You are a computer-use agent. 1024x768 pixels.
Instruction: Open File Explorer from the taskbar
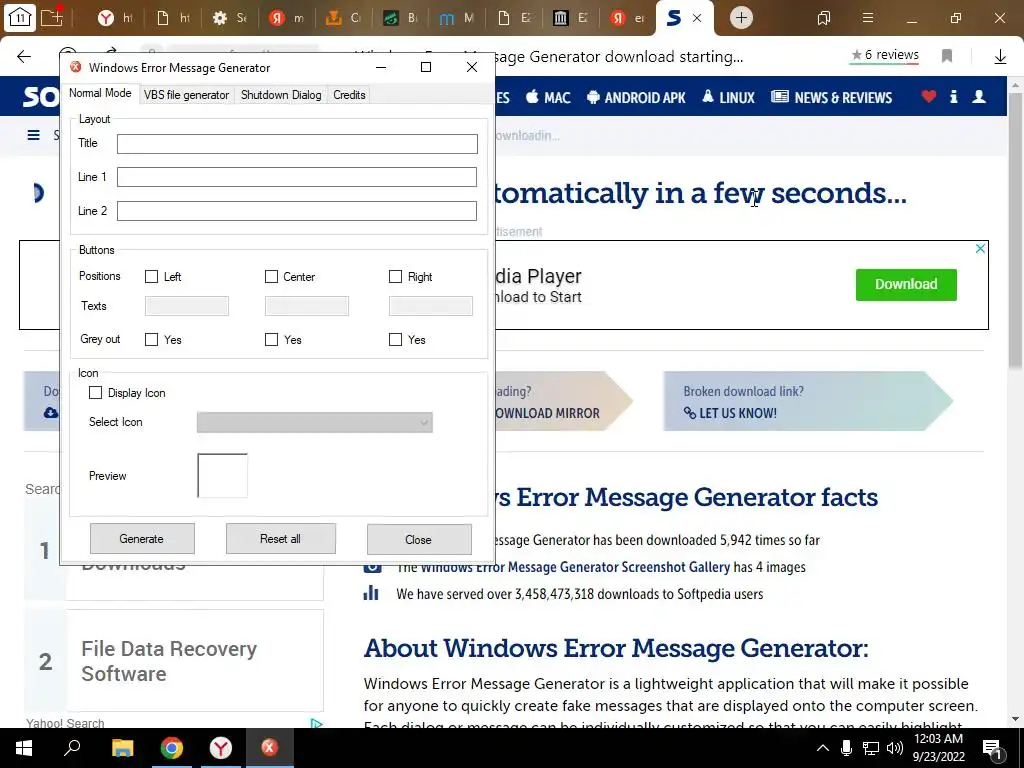122,748
